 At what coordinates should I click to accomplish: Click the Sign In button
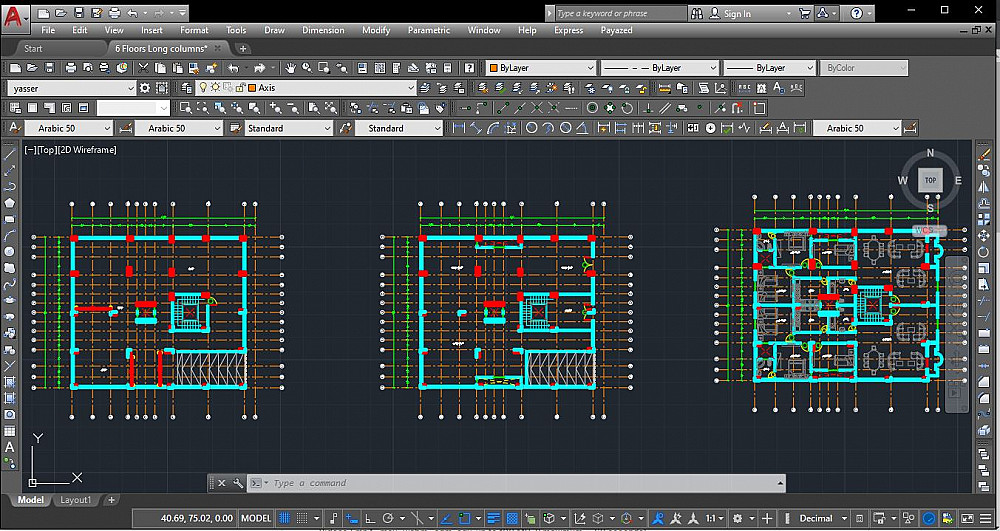coord(737,14)
